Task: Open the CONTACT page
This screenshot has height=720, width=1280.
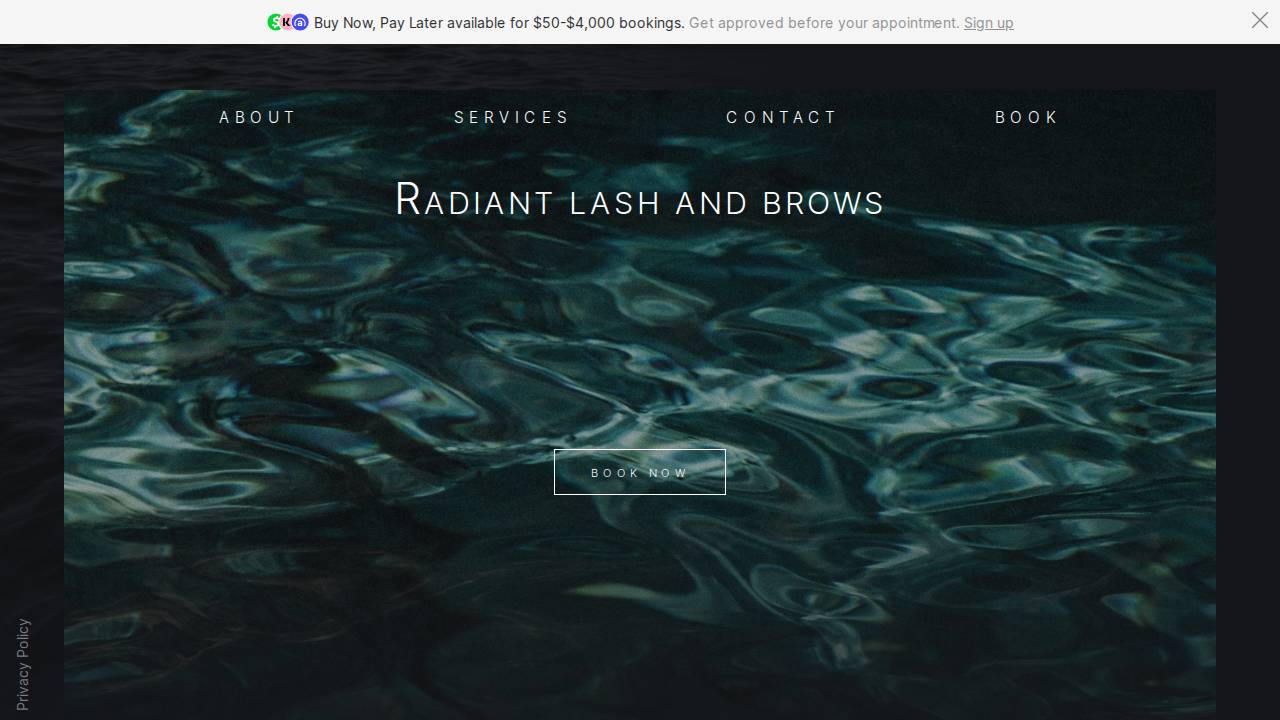Action: coord(782,117)
